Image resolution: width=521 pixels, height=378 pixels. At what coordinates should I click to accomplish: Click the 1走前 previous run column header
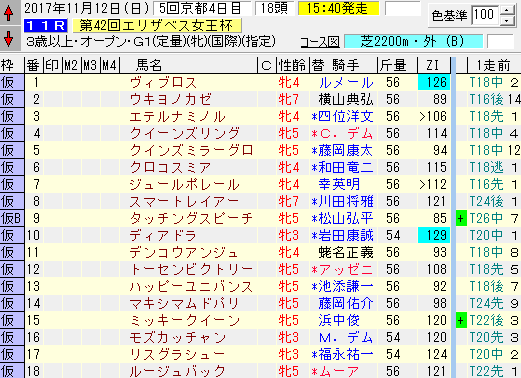click(x=493, y=65)
